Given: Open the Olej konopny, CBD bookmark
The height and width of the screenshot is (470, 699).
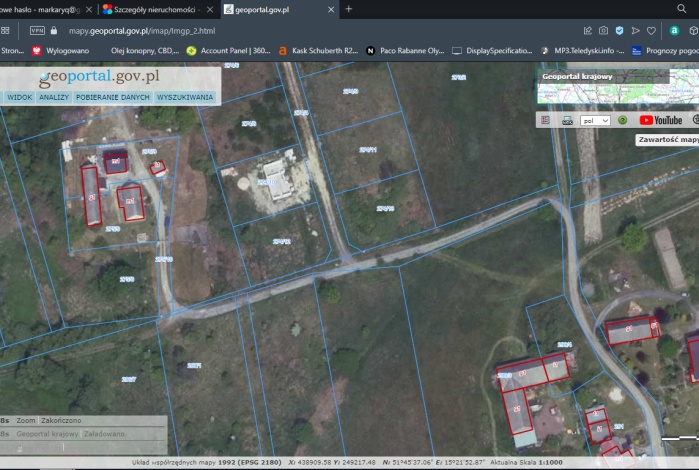Looking at the screenshot, I should 145,51.
